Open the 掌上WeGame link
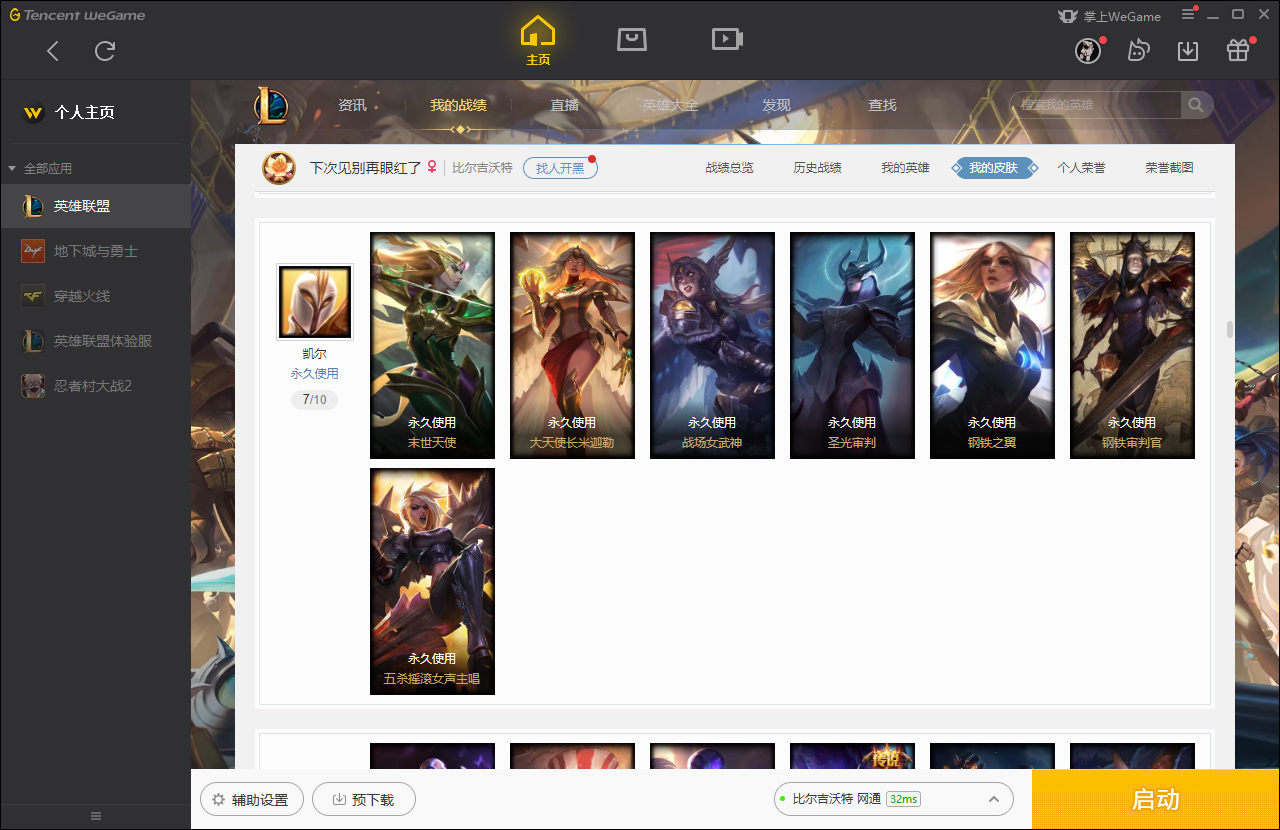This screenshot has height=830, width=1280. pos(1109,16)
